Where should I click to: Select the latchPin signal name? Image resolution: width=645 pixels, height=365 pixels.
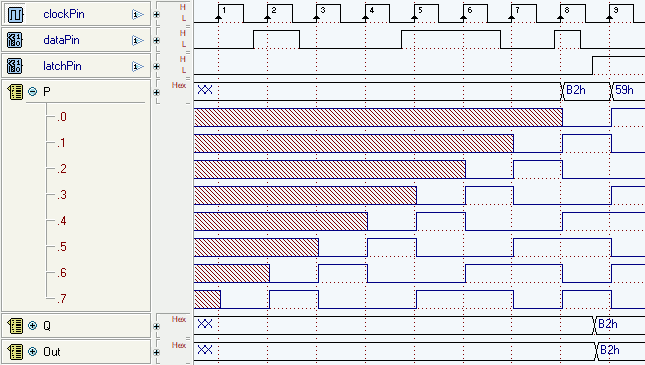click(62, 66)
